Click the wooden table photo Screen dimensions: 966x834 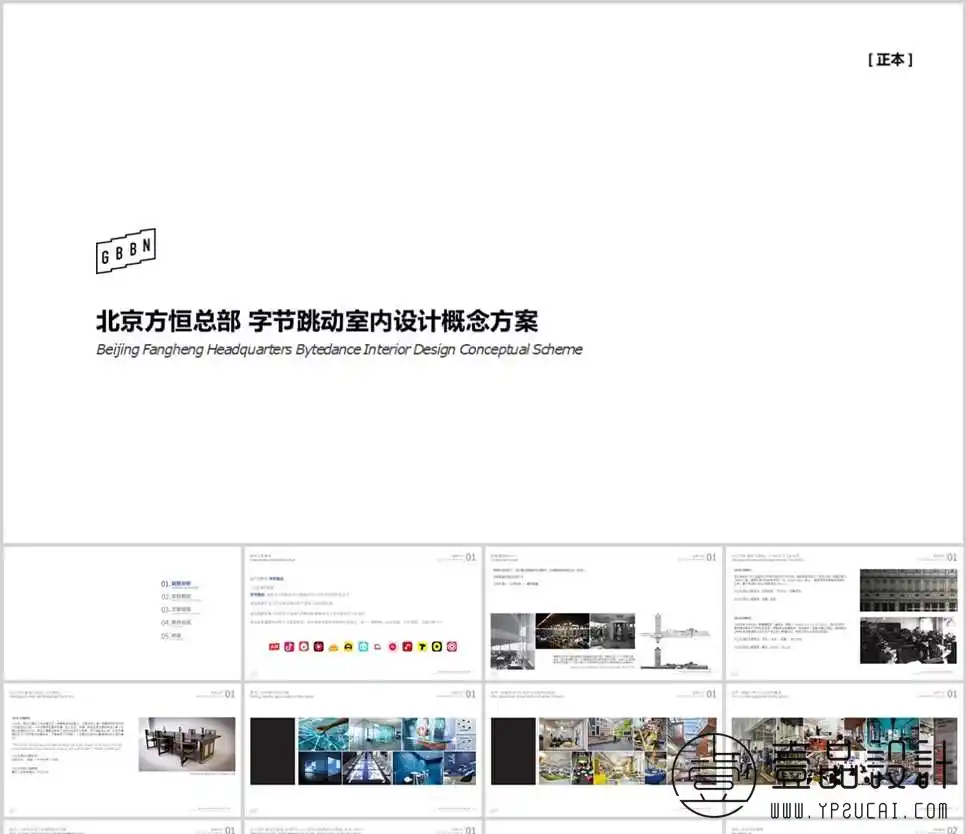pos(187,744)
